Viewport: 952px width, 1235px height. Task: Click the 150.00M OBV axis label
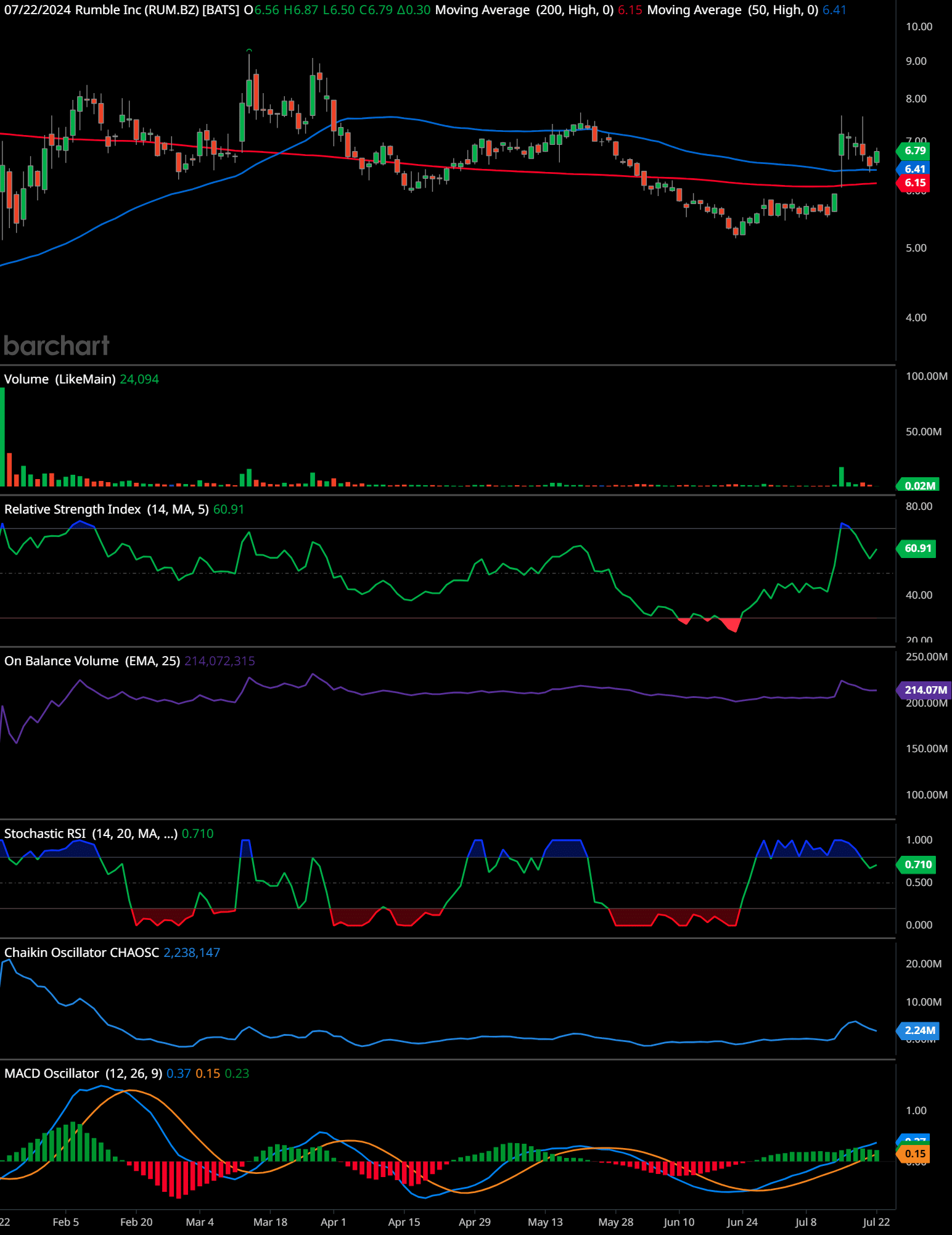pyautogui.click(x=927, y=749)
